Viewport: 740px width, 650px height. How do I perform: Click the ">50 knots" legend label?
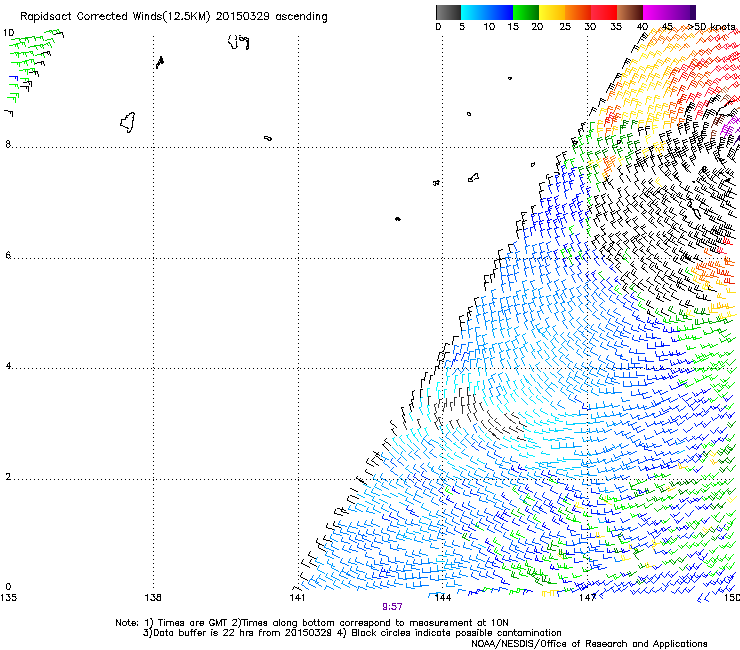coord(712,27)
